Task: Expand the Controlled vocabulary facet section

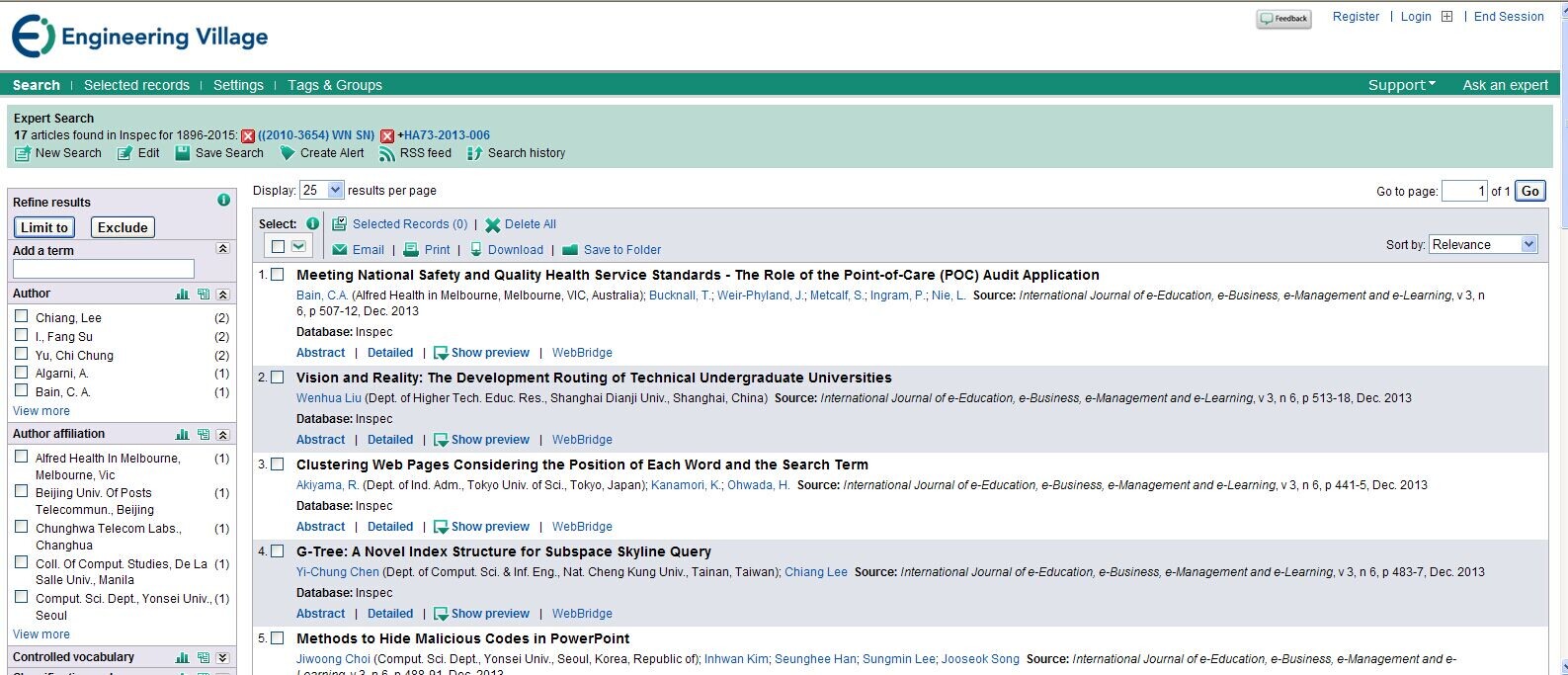Action: pyautogui.click(x=222, y=658)
